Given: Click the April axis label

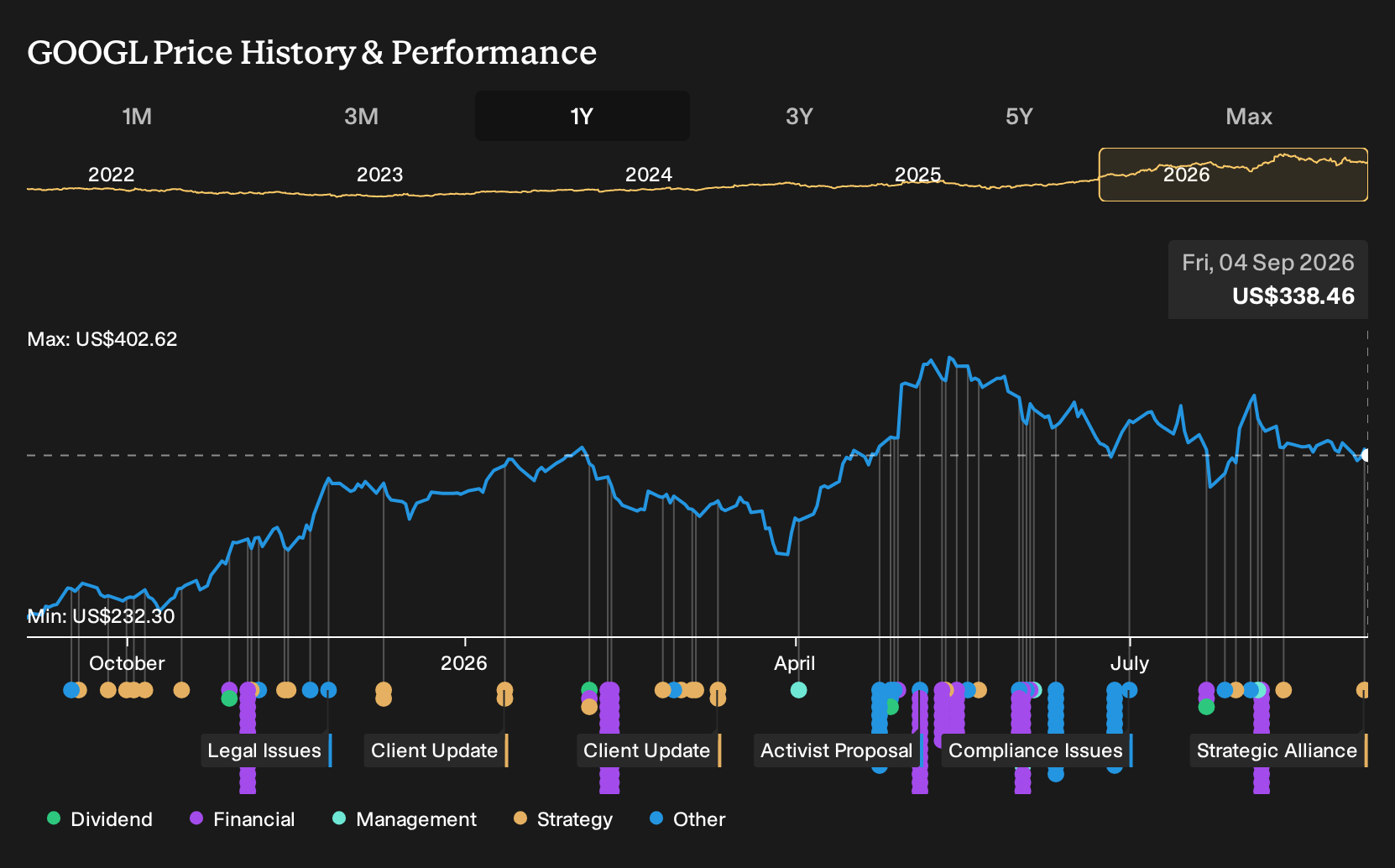Looking at the screenshot, I should (x=795, y=663).
